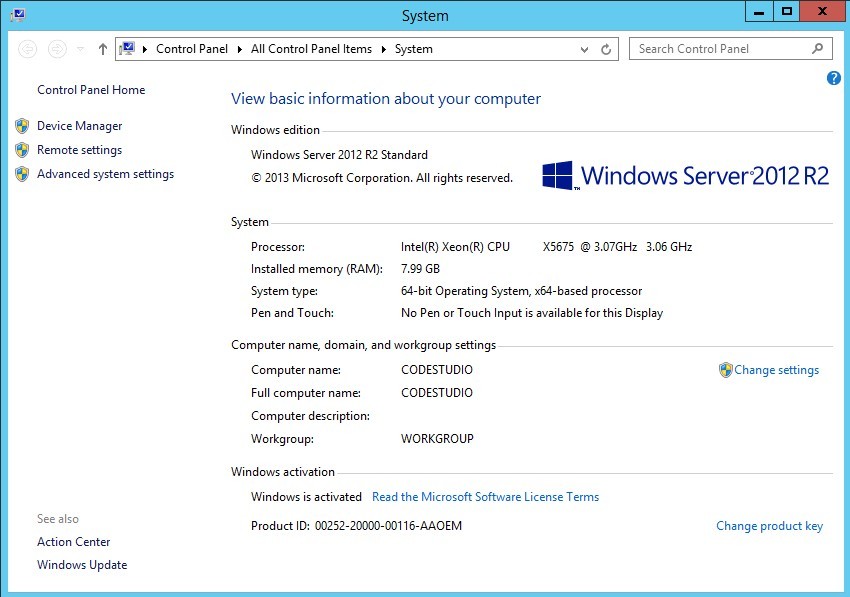Click Change settings for computer name
Viewport: 850px width, 597px height.
(776, 370)
